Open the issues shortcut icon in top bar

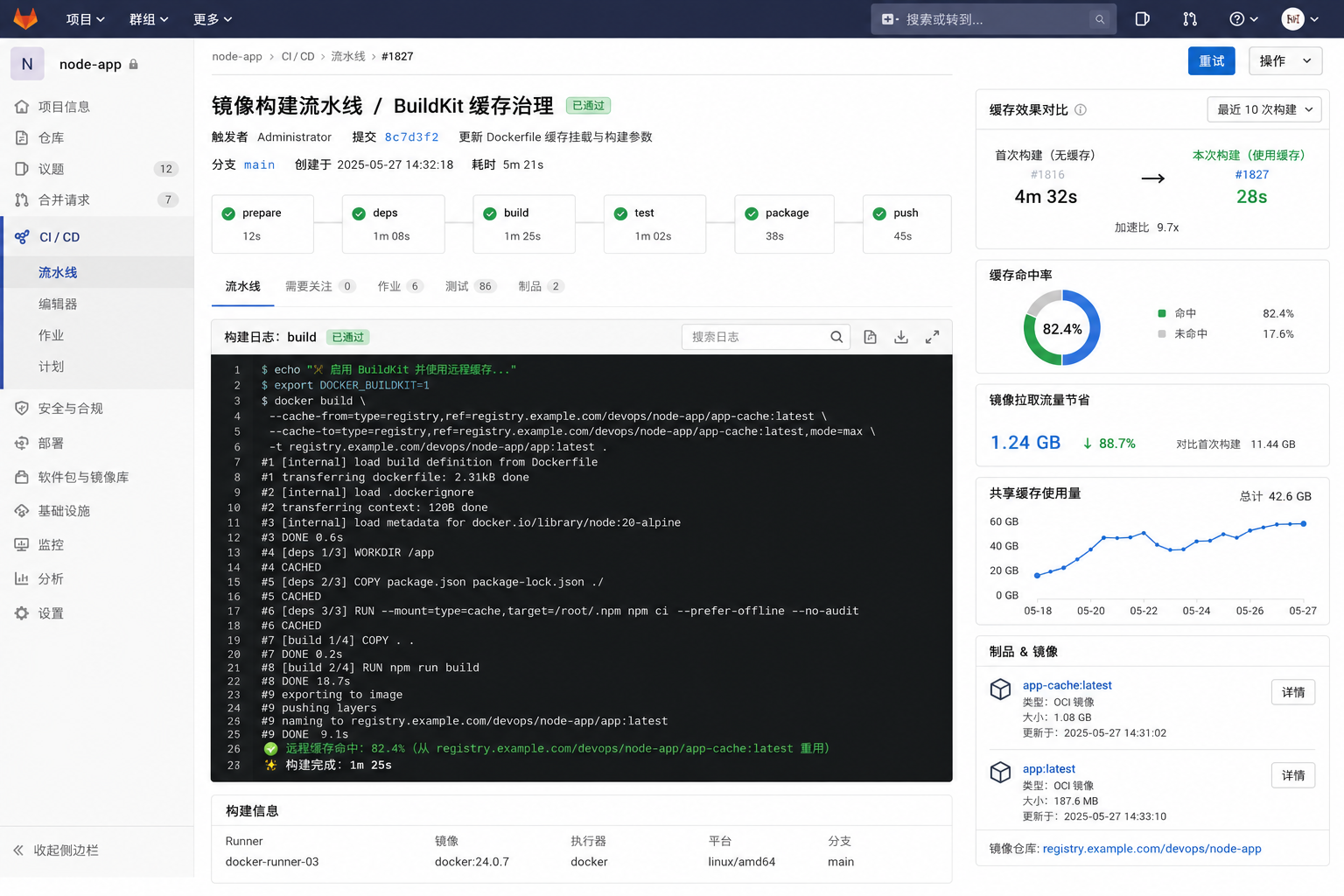pyautogui.click(x=1142, y=19)
